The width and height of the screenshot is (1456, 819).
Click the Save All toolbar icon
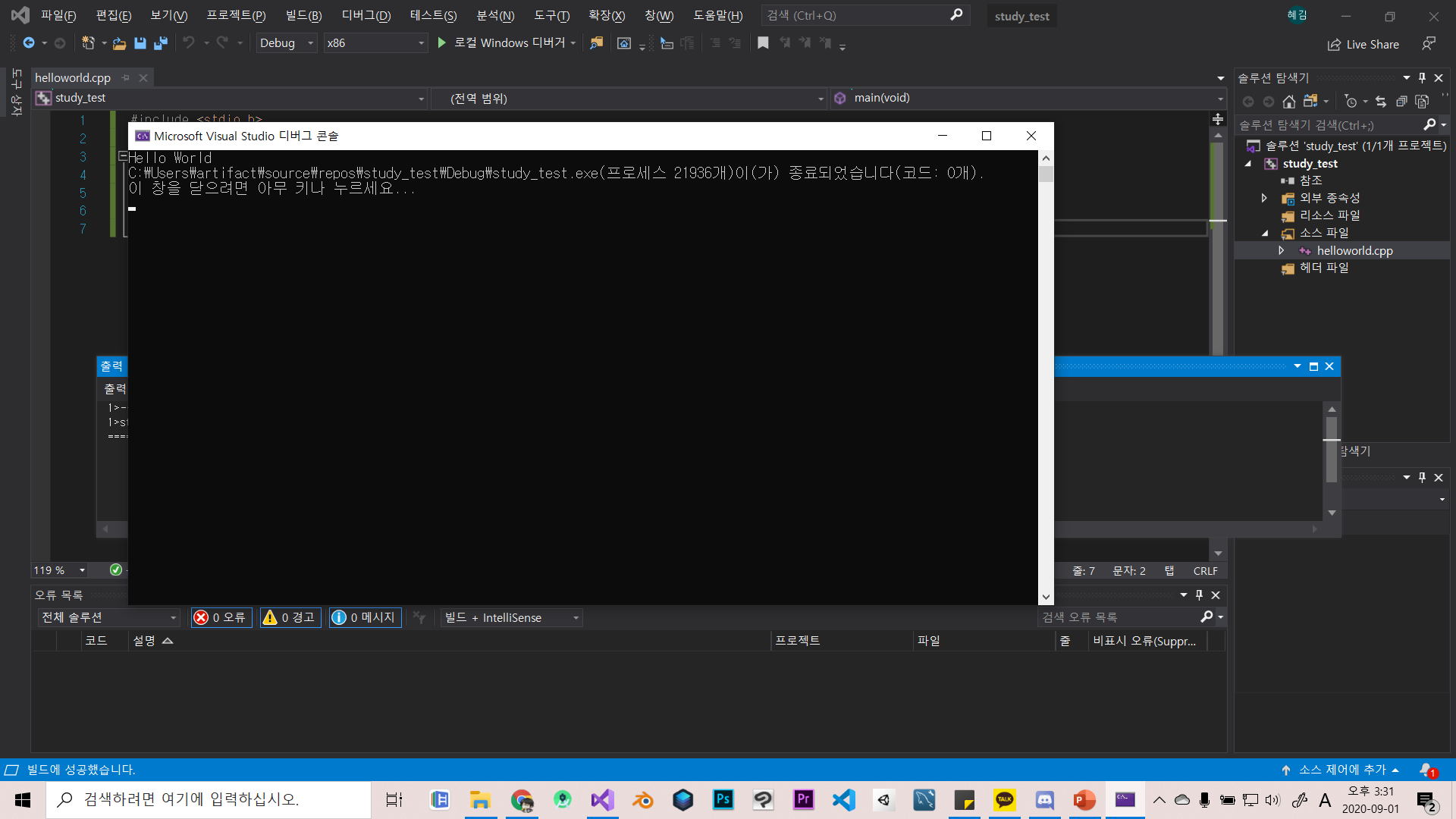[161, 43]
